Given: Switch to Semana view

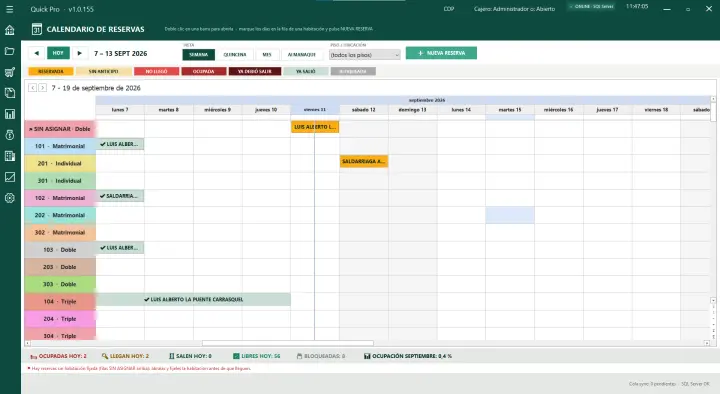Looking at the screenshot, I should point(198,55).
